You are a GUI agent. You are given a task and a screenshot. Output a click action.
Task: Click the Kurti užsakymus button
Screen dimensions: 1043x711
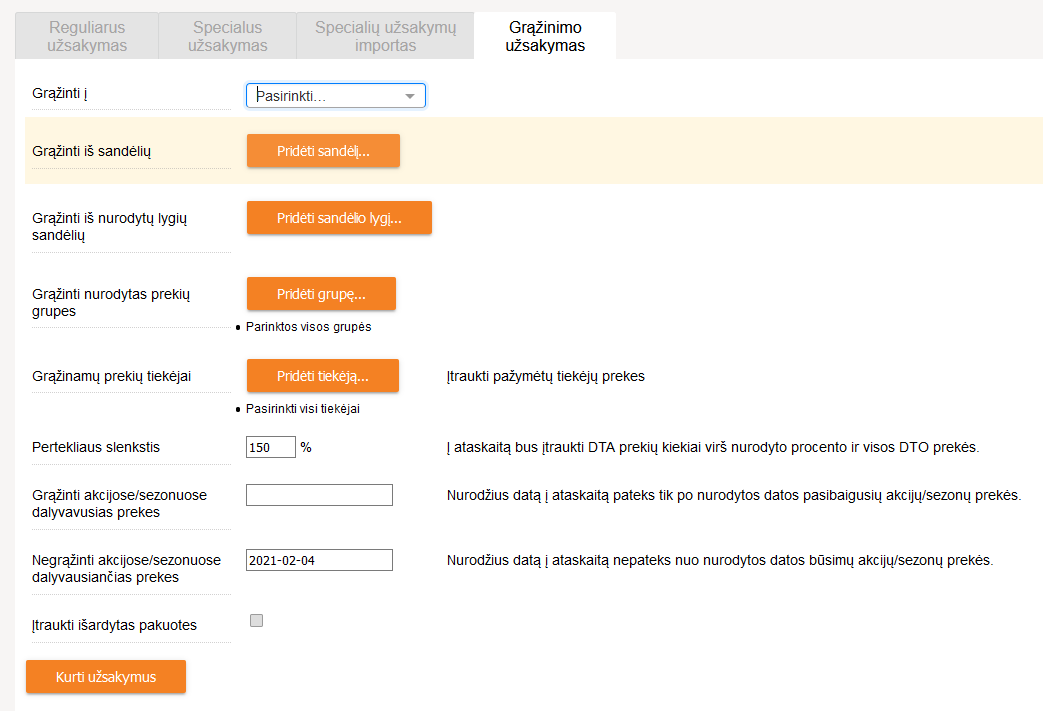tap(105, 677)
